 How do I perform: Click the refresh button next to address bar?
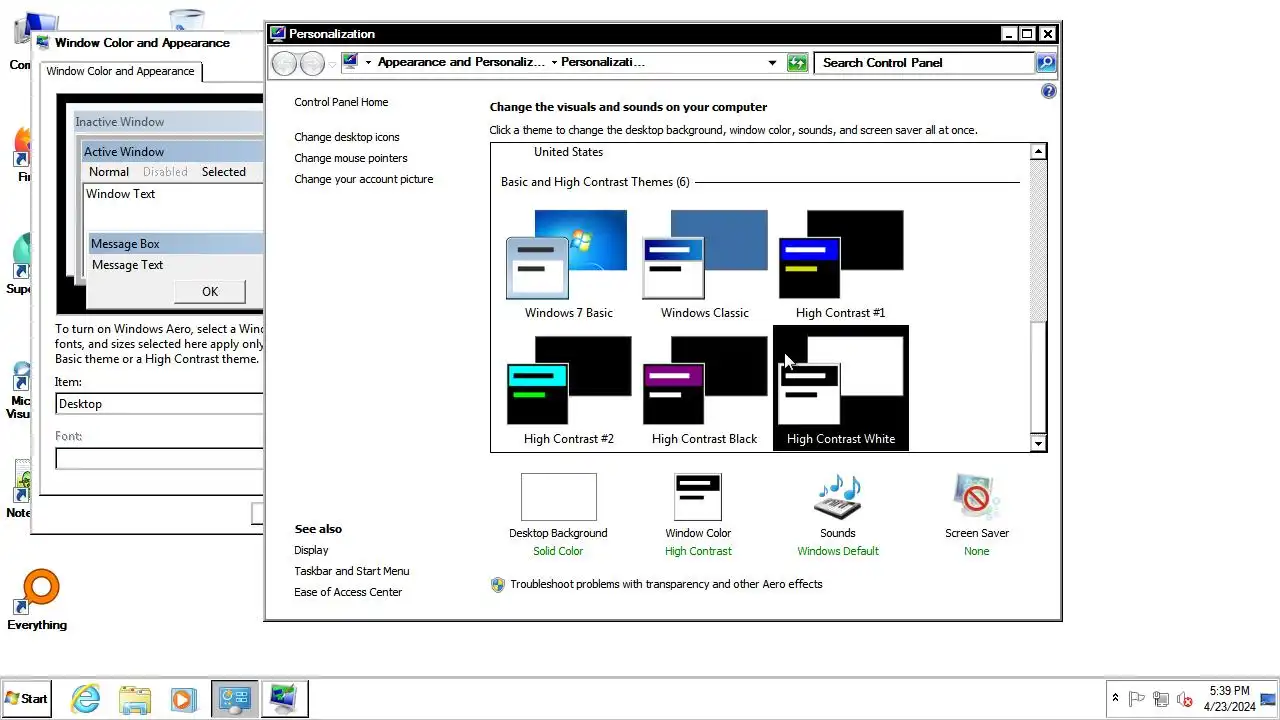point(797,63)
